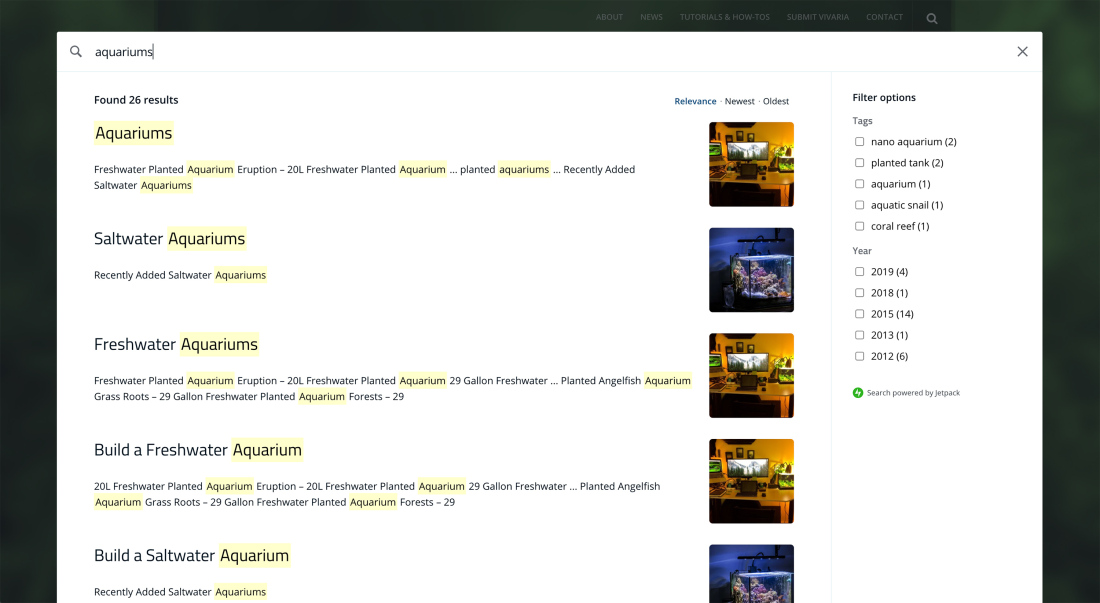Check the planted tank filter checkbox
1100x603 pixels.
click(x=859, y=162)
